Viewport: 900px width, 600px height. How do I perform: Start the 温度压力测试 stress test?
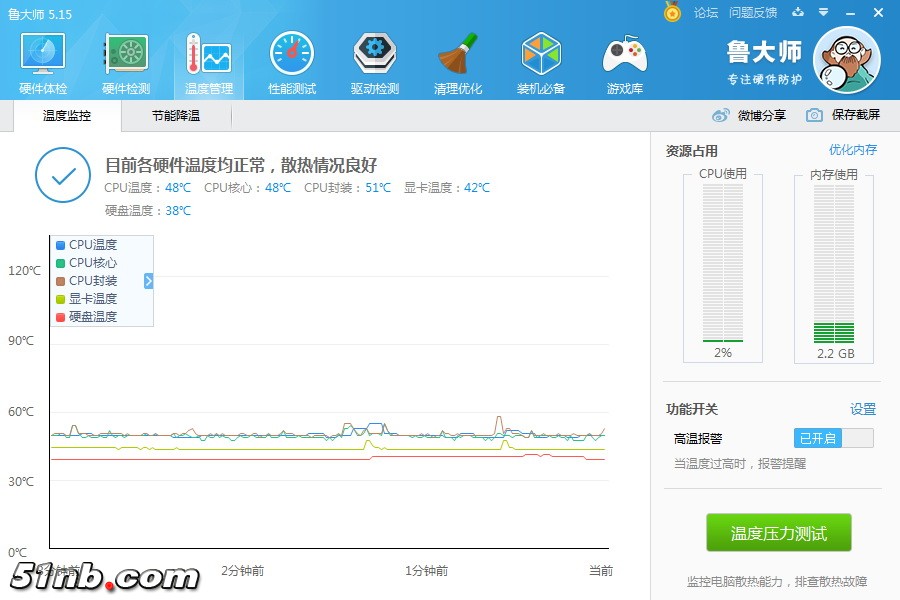click(779, 533)
